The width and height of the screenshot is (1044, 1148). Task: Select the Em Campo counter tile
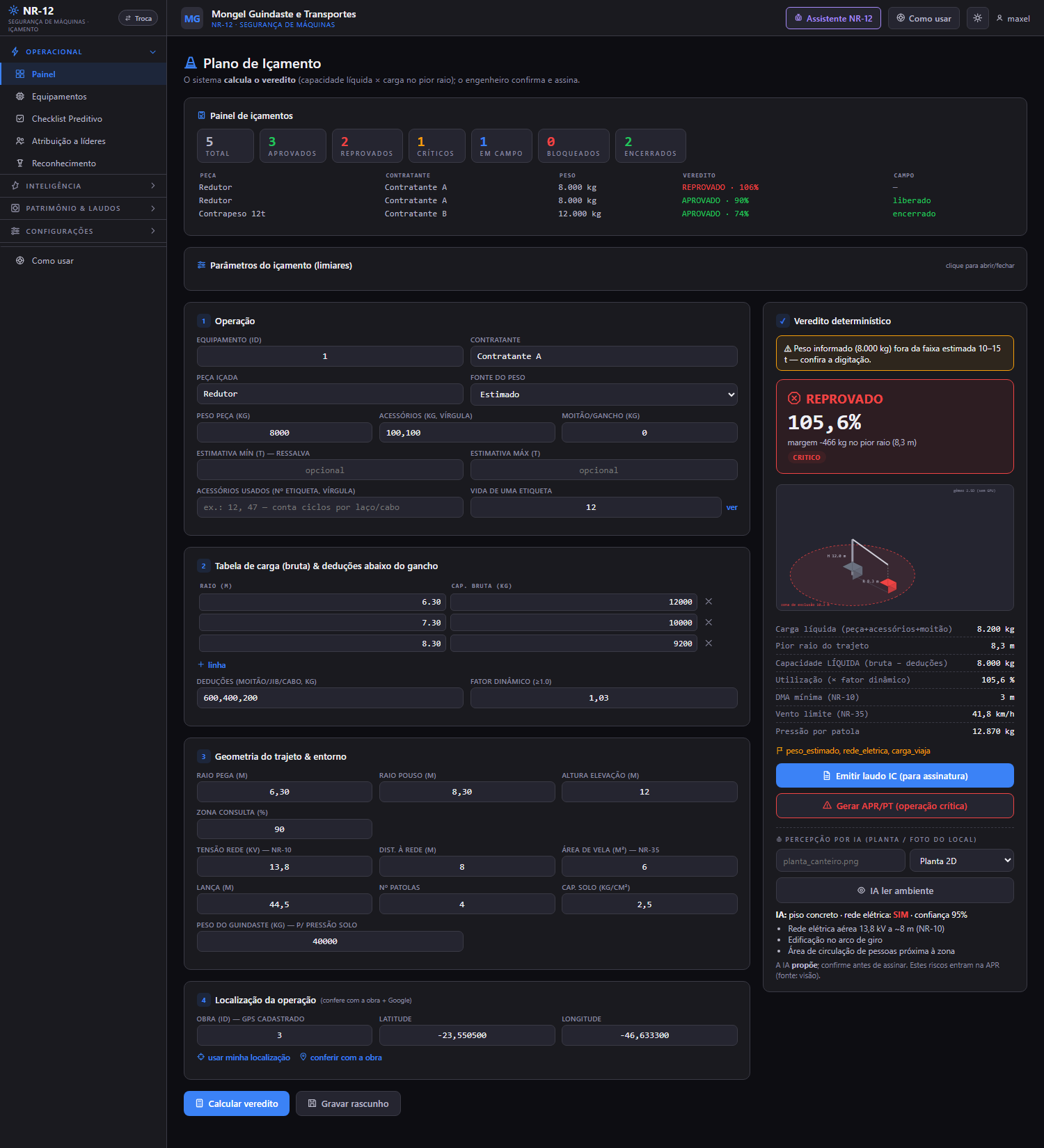click(501, 145)
